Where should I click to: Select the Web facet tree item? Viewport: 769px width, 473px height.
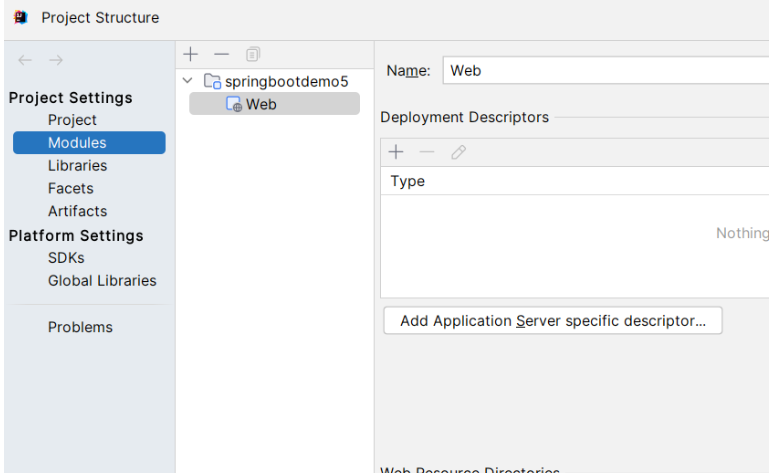260,104
